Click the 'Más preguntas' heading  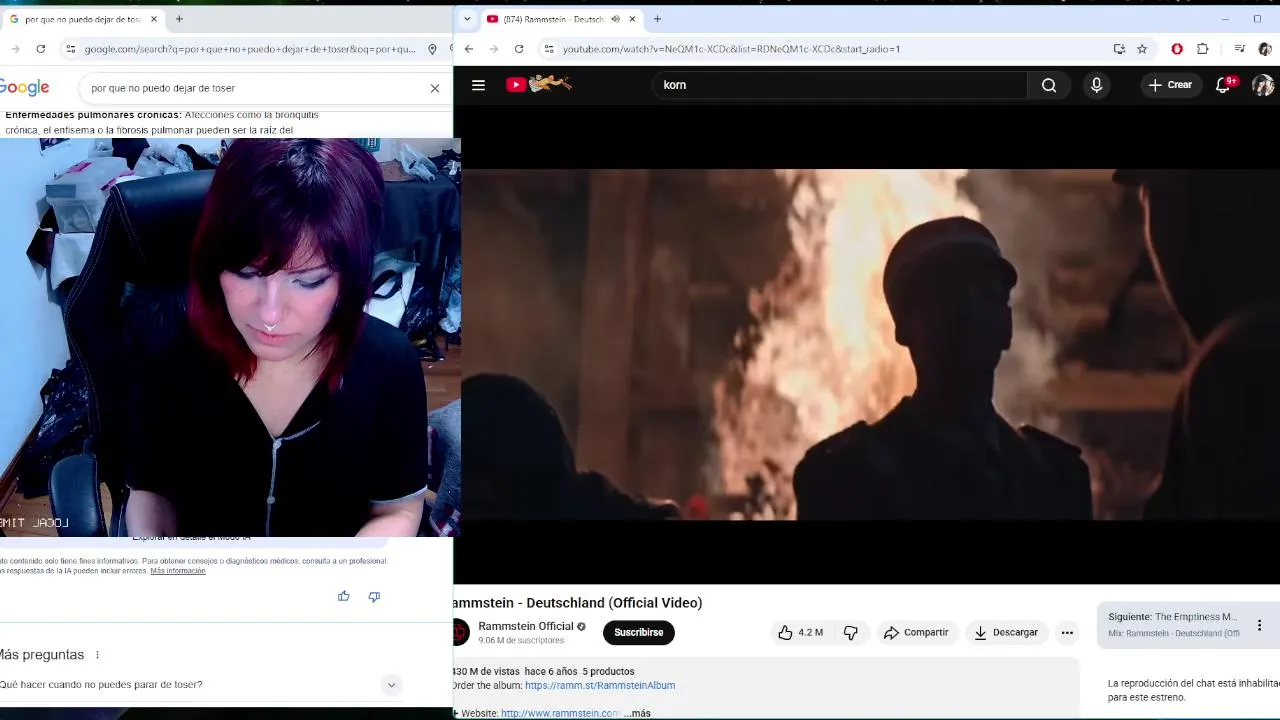(x=41, y=655)
